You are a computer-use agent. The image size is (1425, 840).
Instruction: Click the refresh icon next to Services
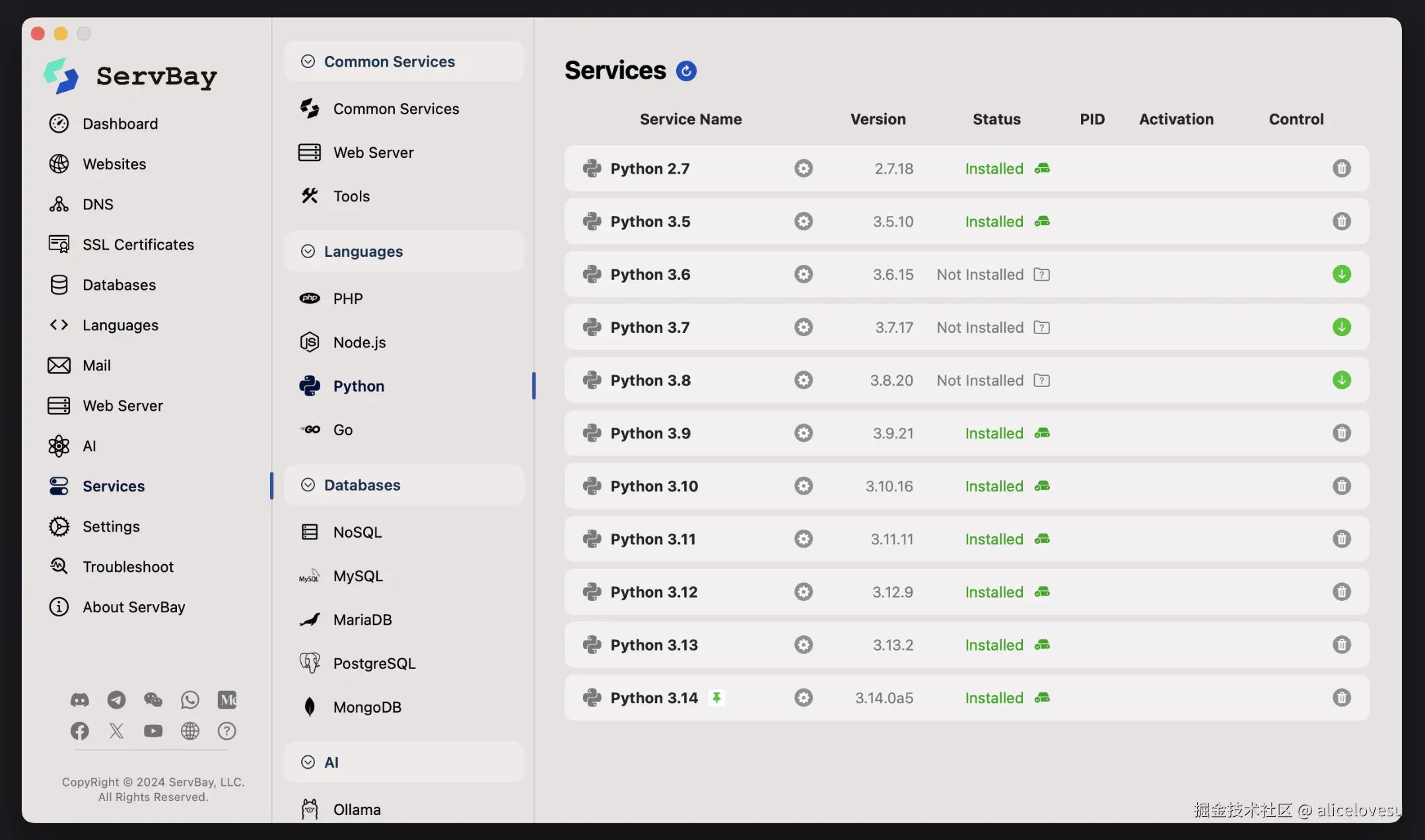(686, 71)
